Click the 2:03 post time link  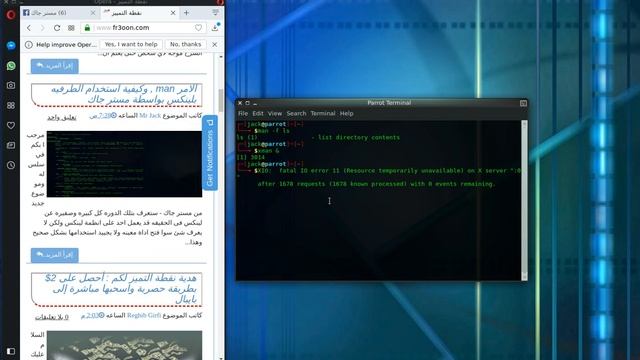tap(92, 316)
